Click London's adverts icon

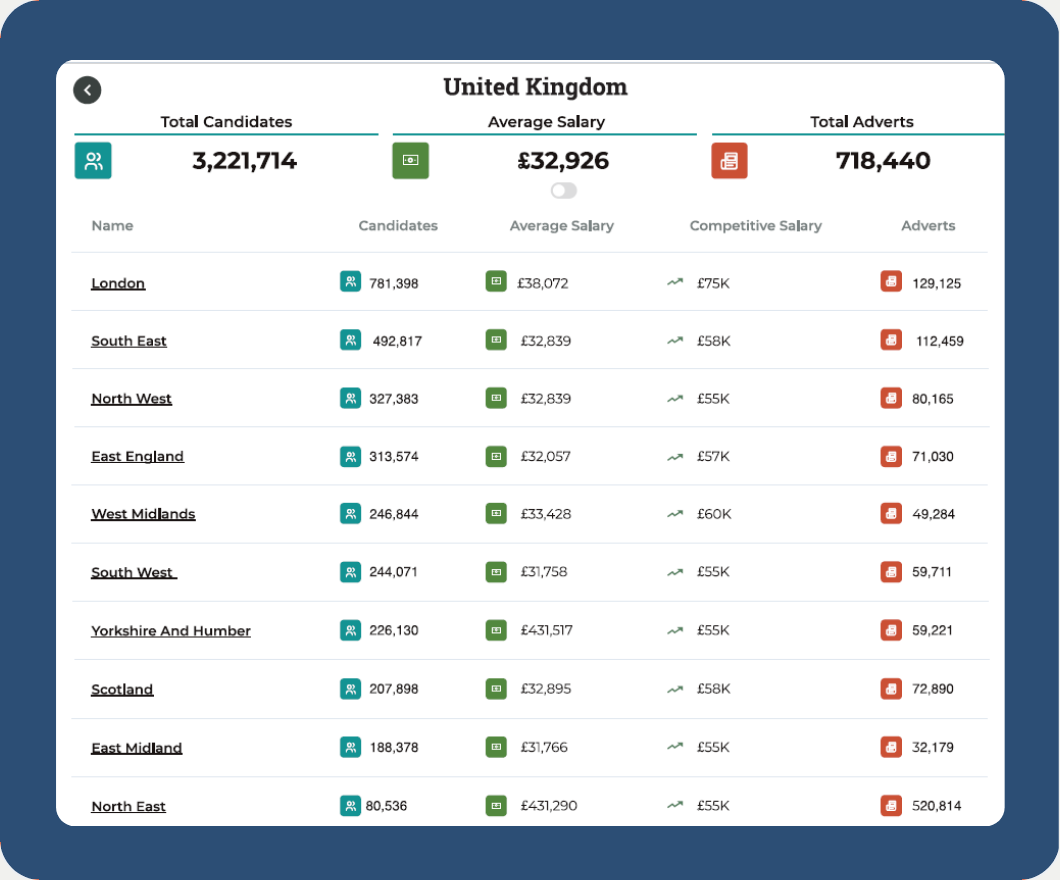pos(891,280)
